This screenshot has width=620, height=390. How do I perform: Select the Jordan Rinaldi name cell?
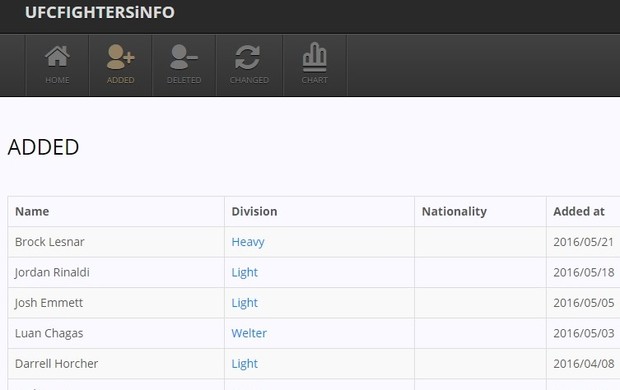click(116, 273)
